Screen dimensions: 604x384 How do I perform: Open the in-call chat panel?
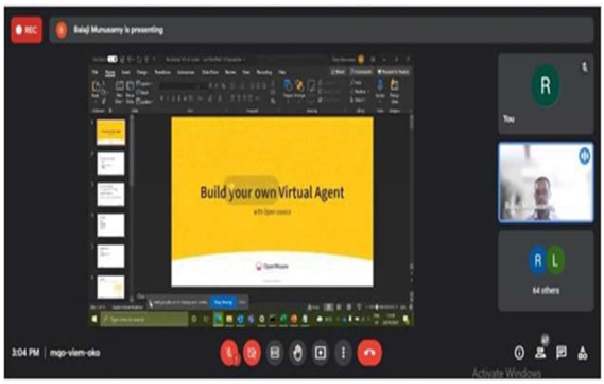point(561,352)
